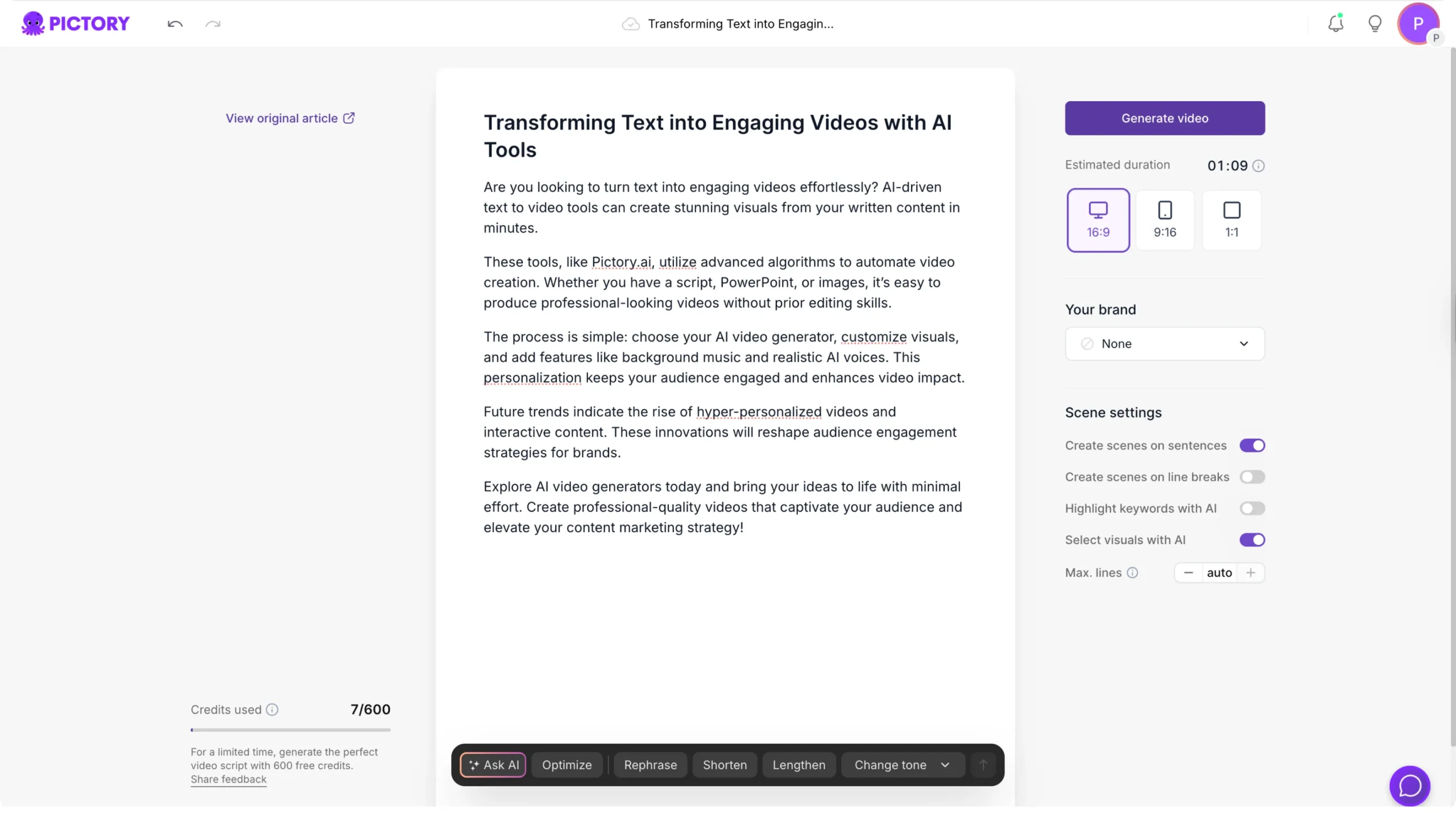Disable Create scenes on sentences toggle
The height and width of the screenshot is (813, 1456).
point(1252,446)
